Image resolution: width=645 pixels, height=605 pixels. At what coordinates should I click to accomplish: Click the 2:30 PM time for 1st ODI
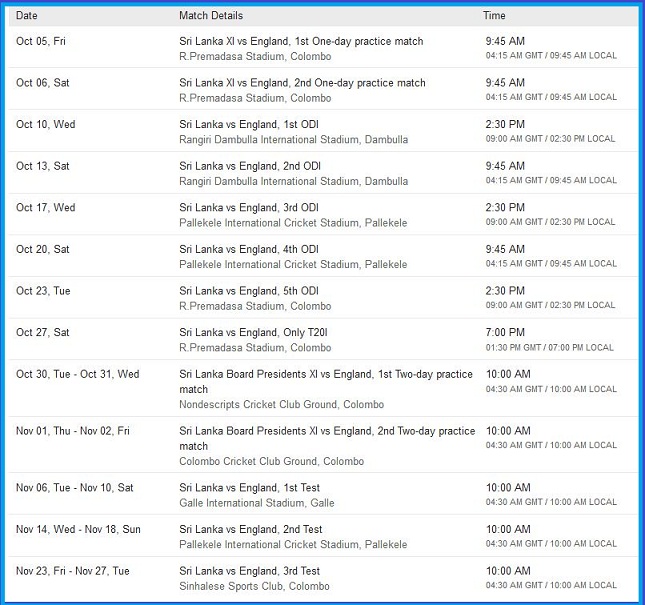point(505,124)
